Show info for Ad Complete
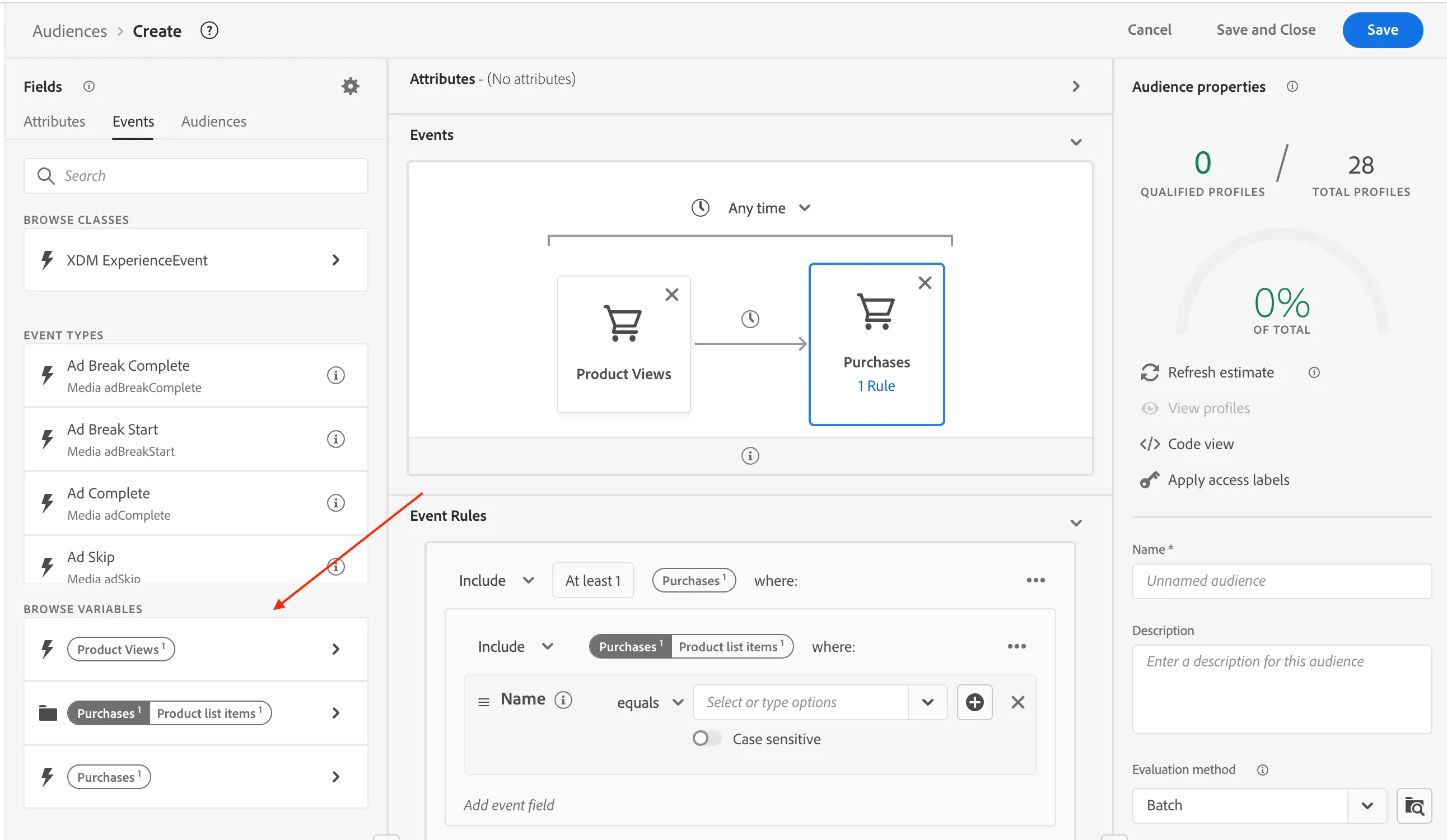 (335, 502)
